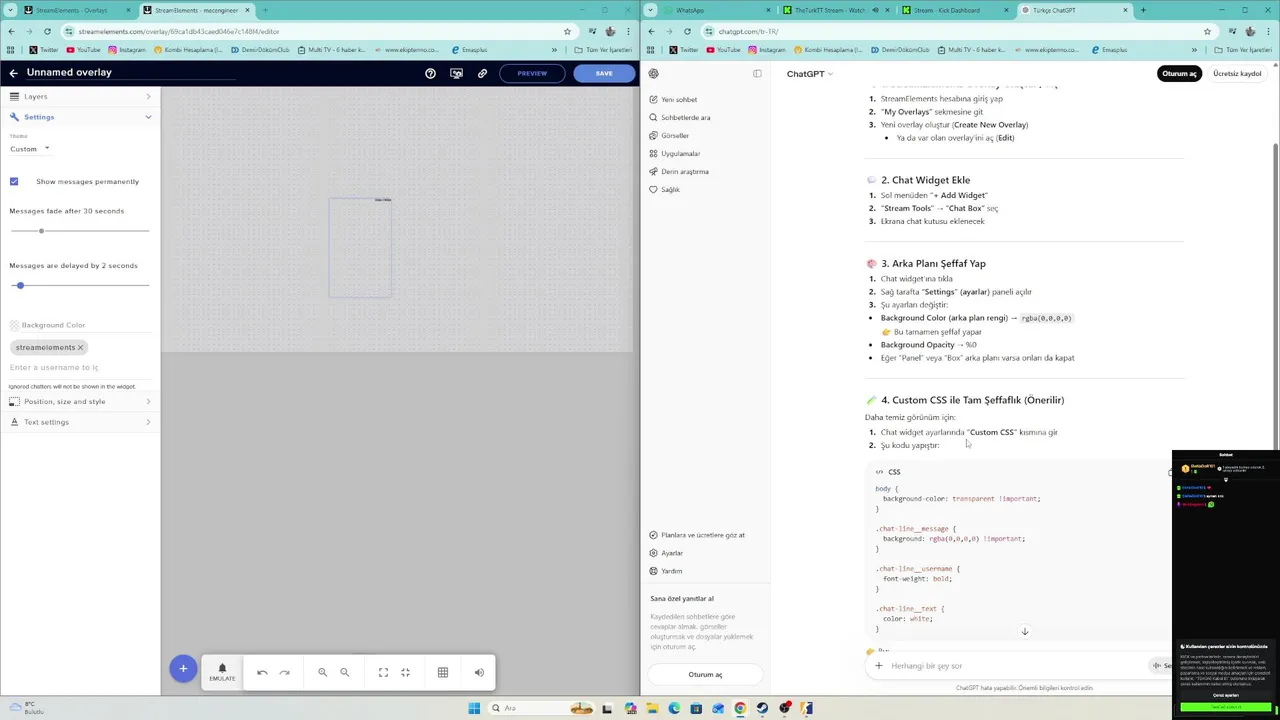This screenshot has width=1280, height=720.
Task: Click the Oturum aç button in ChatGPT header
Action: pos(1179,73)
